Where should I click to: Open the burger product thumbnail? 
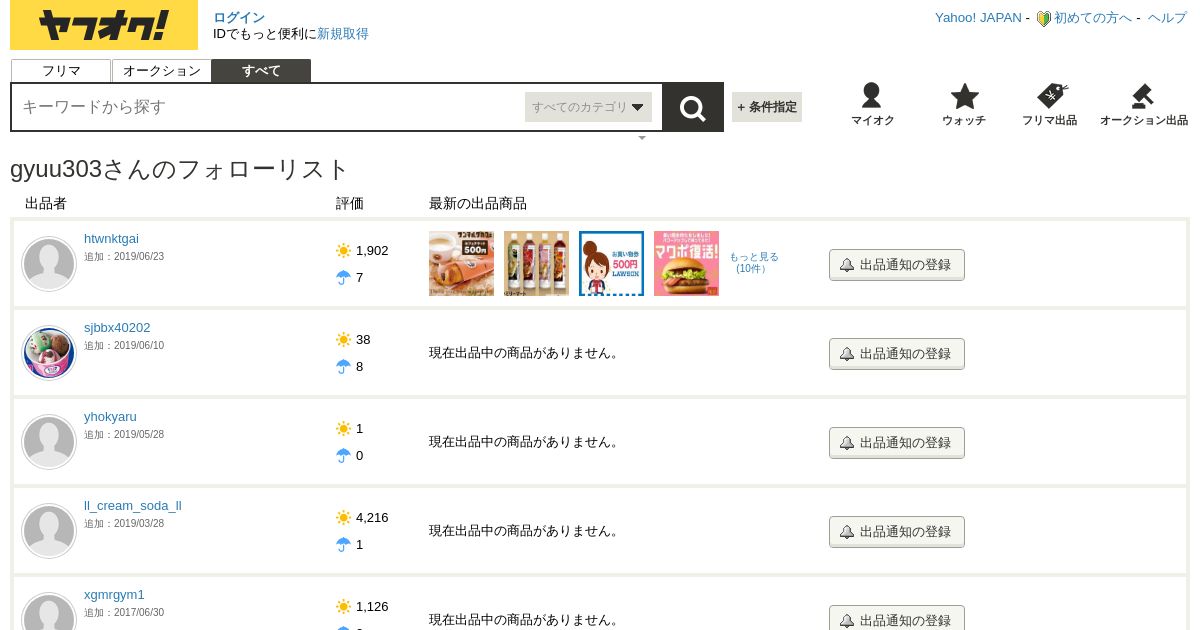tap(686, 264)
